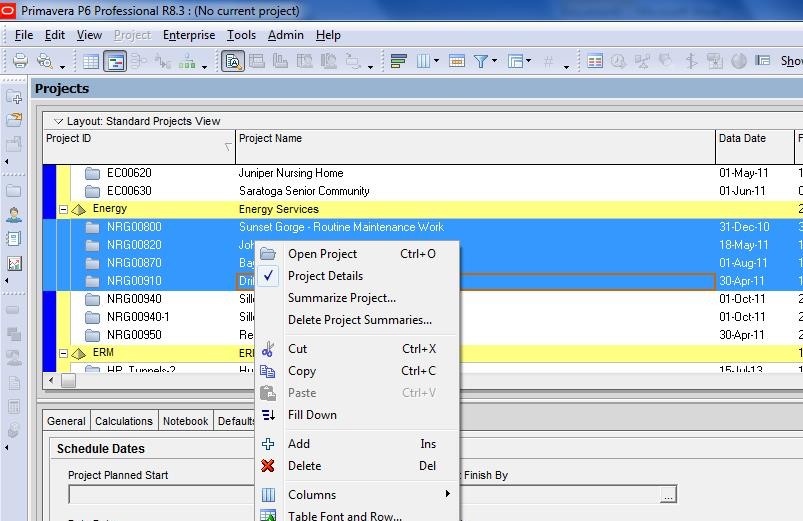Screen dimensions: 803x521
Task: Click the Columns toolbar icon
Action: (424, 61)
